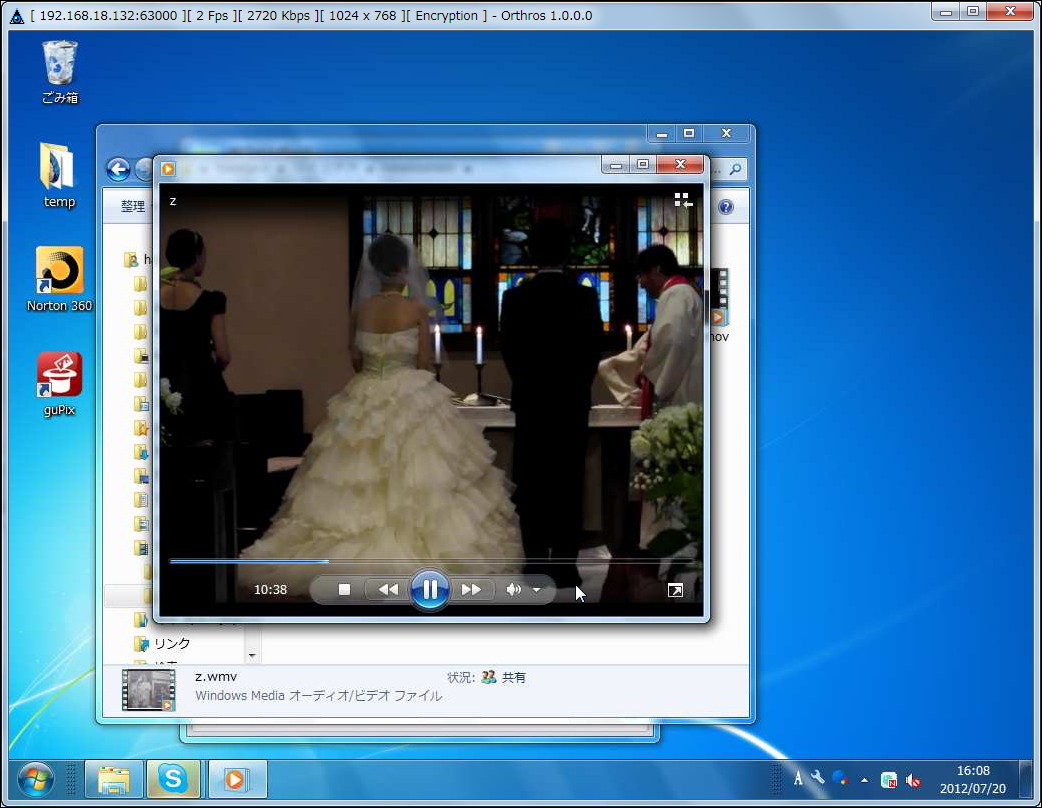Open the 整理 menu in Explorer
1042x808 pixels.
point(133,206)
